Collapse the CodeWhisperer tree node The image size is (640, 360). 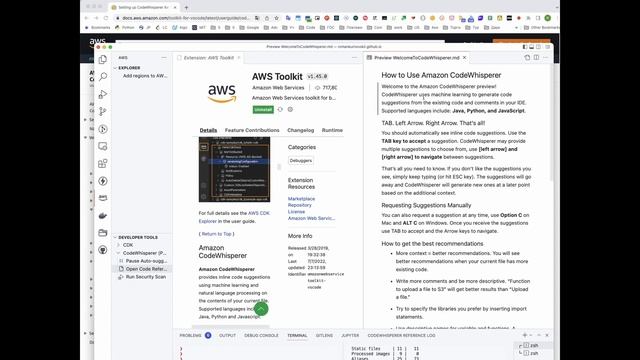coord(119,253)
